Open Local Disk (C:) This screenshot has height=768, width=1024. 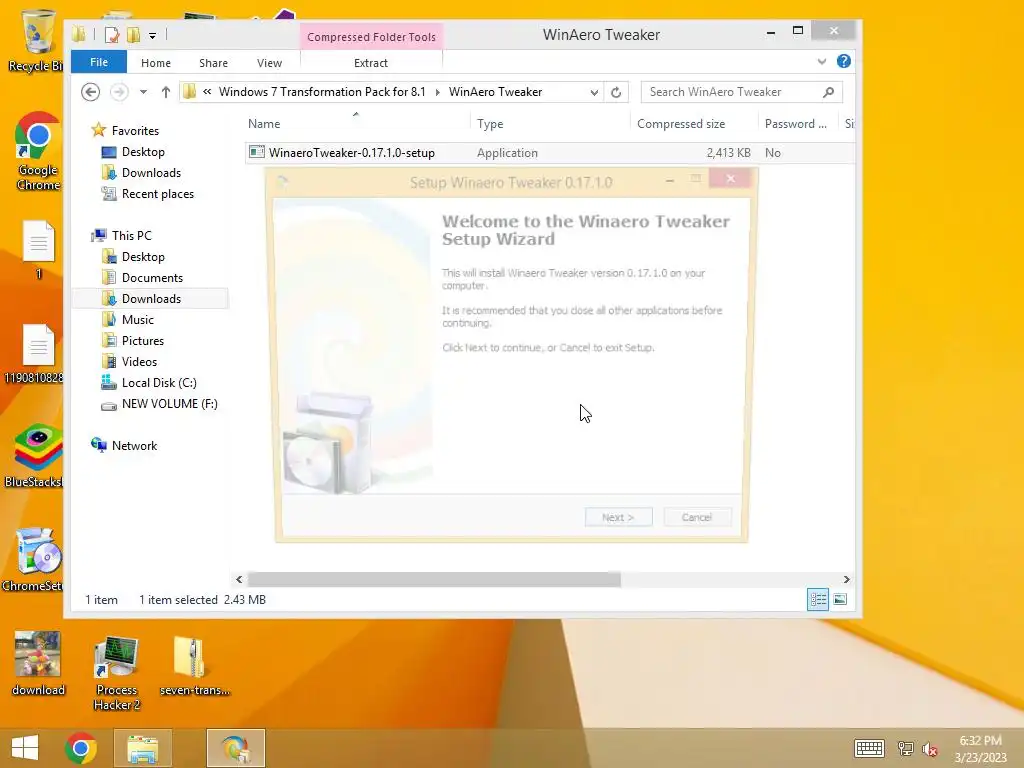159,383
